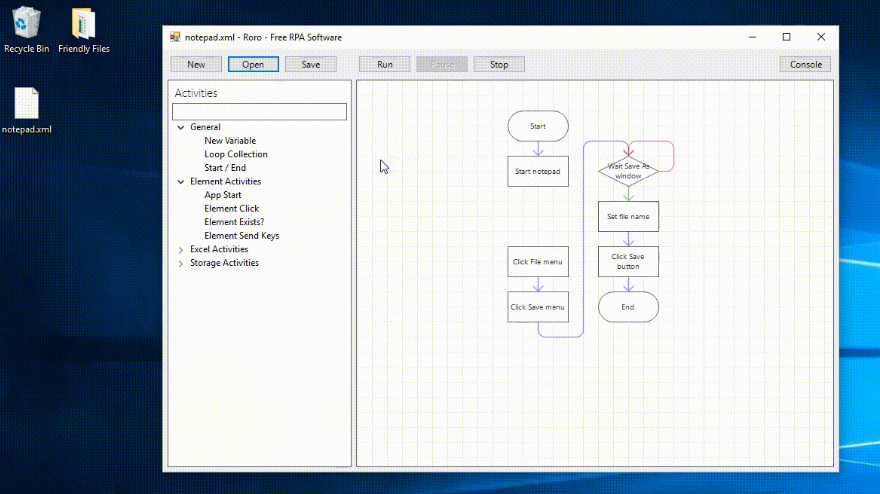880x494 pixels.
Task: Select the Element Send Keys activity
Action: point(241,236)
